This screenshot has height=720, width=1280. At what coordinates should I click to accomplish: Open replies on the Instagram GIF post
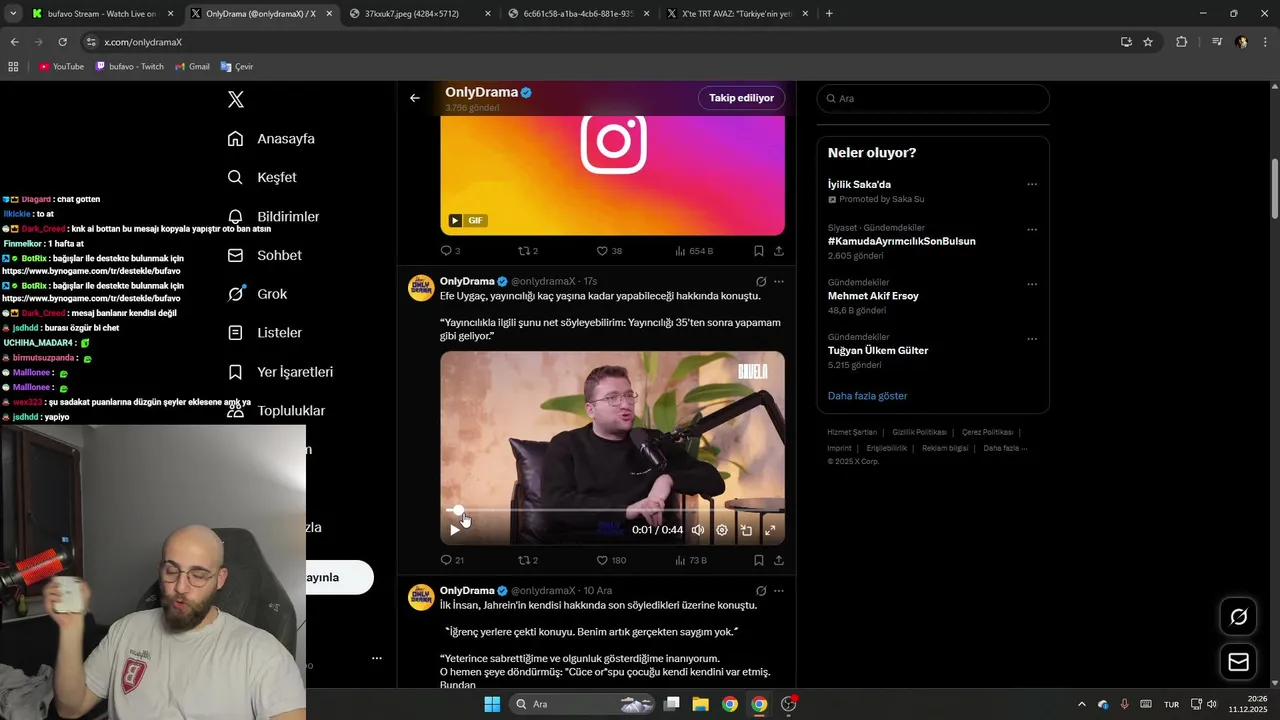(x=450, y=251)
